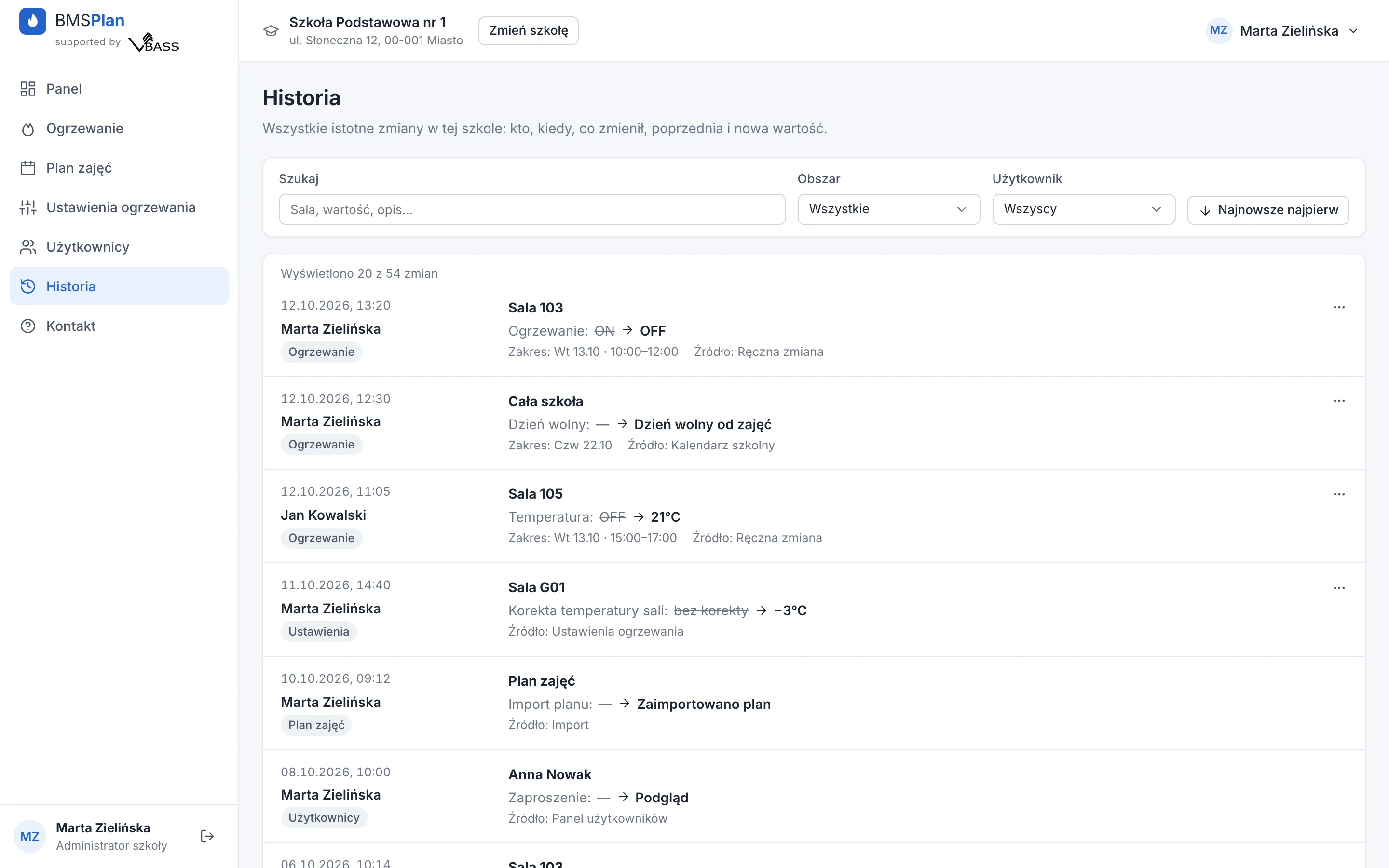This screenshot has width=1389, height=868.
Task: Open the three-dot menu for Cała szkoła entry
Action: click(x=1339, y=401)
